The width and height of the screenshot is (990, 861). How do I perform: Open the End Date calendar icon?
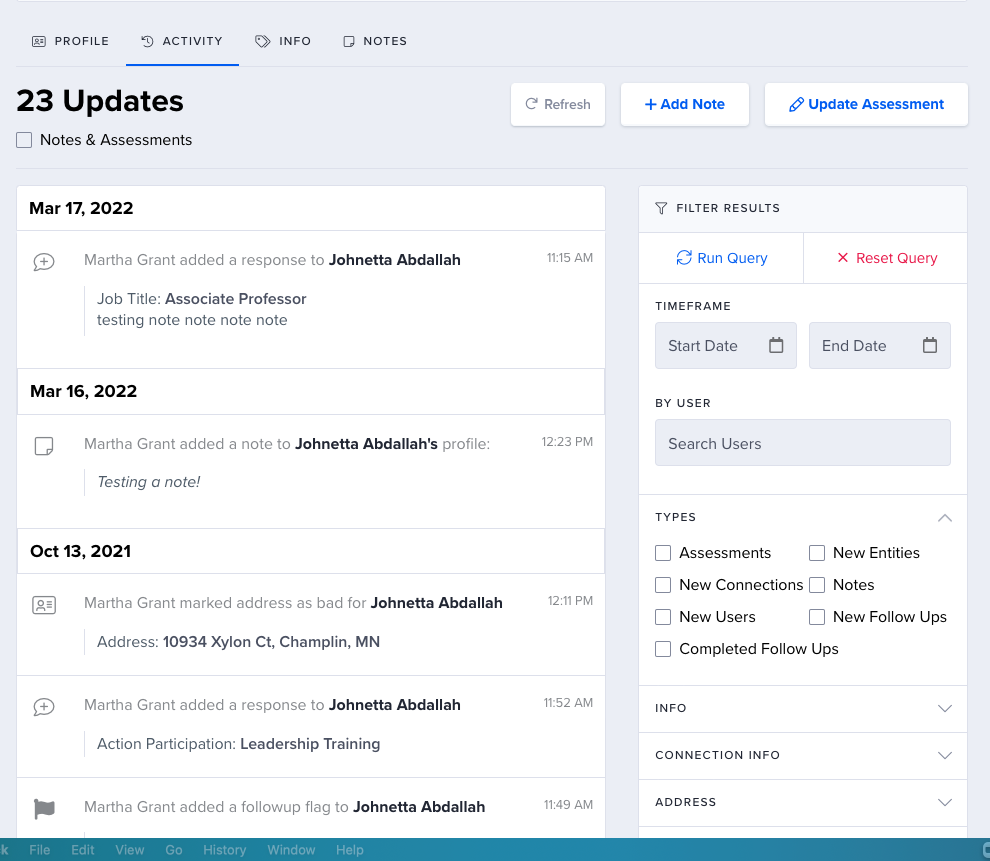tap(929, 345)
